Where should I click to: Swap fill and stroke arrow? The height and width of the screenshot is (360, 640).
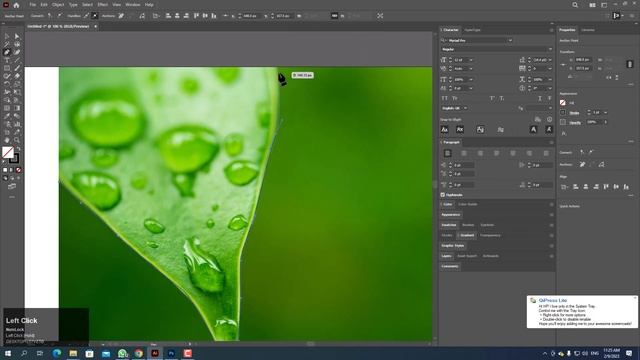click(x=18, y=149)
